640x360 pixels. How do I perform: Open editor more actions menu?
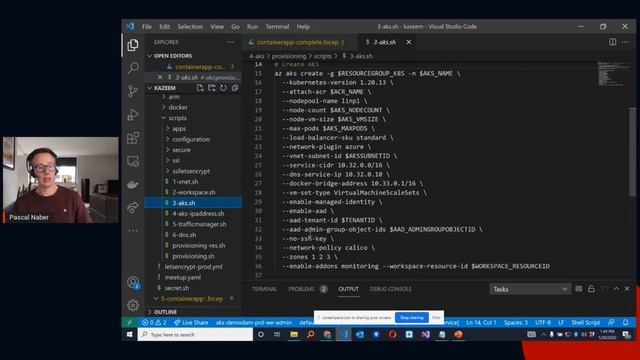click(625, 42)
